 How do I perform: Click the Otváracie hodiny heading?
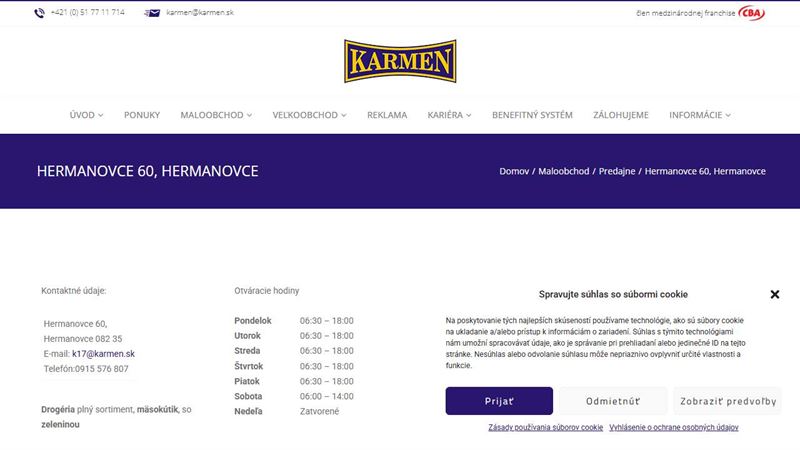pos(266,291)
